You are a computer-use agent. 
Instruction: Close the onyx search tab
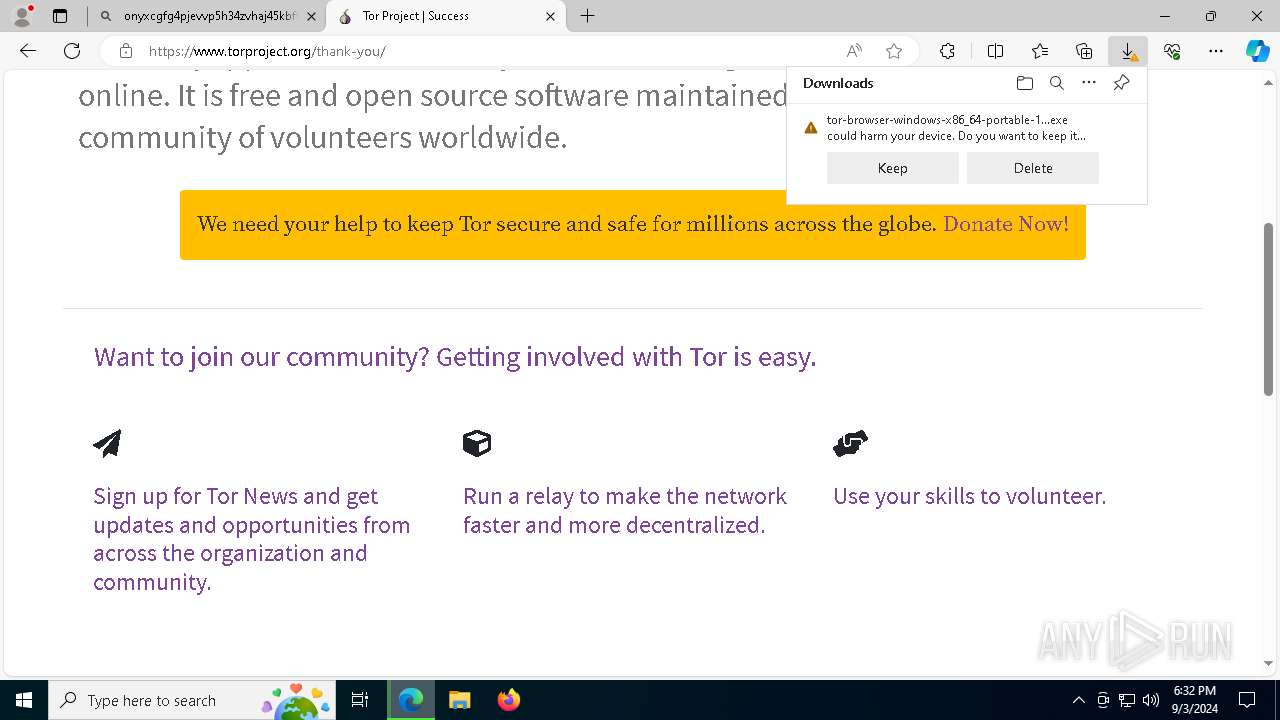tap(311, 16)
